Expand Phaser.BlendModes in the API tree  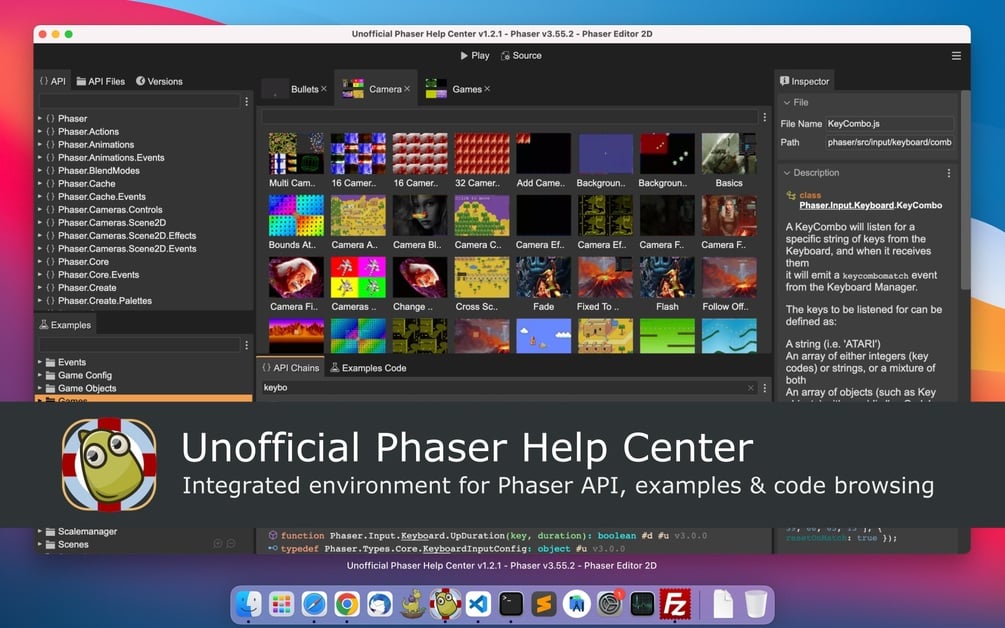(40, 170)
